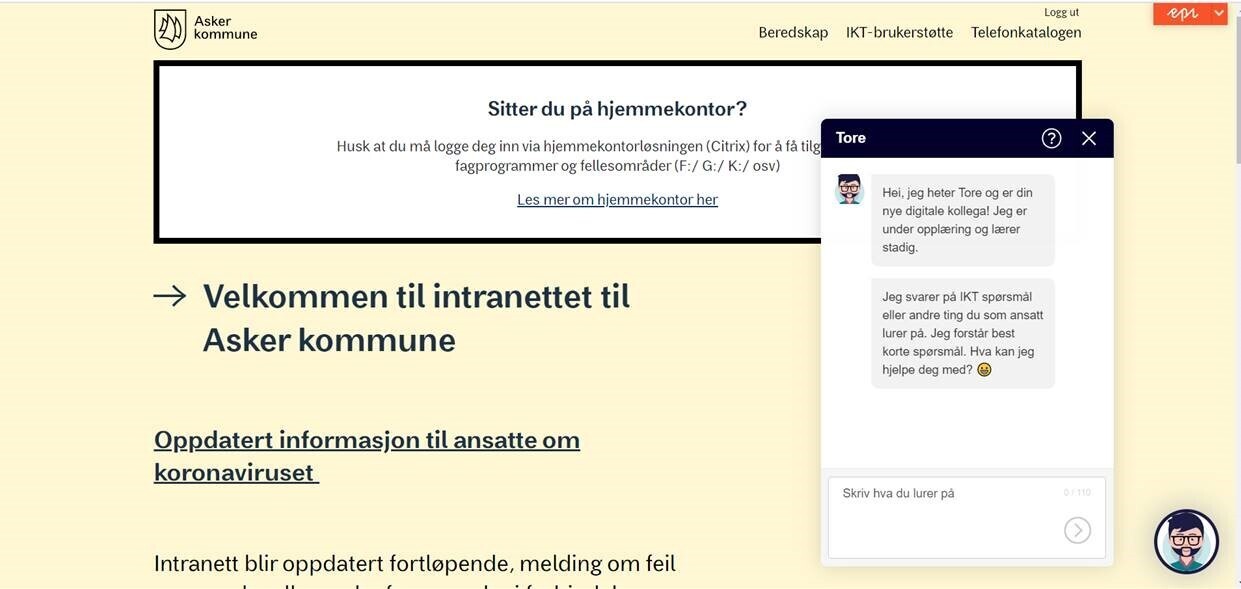This screenshot has width=1241, height=589.
Task: Click the arrow icon beside Velkommen heading
Action: 170,296
